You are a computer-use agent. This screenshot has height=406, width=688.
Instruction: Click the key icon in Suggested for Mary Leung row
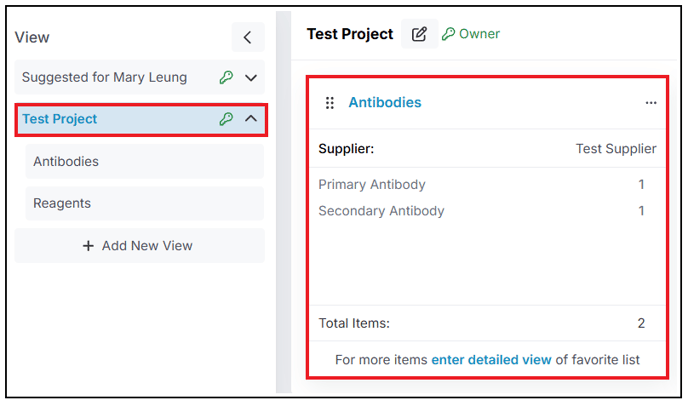click(226, 78)
